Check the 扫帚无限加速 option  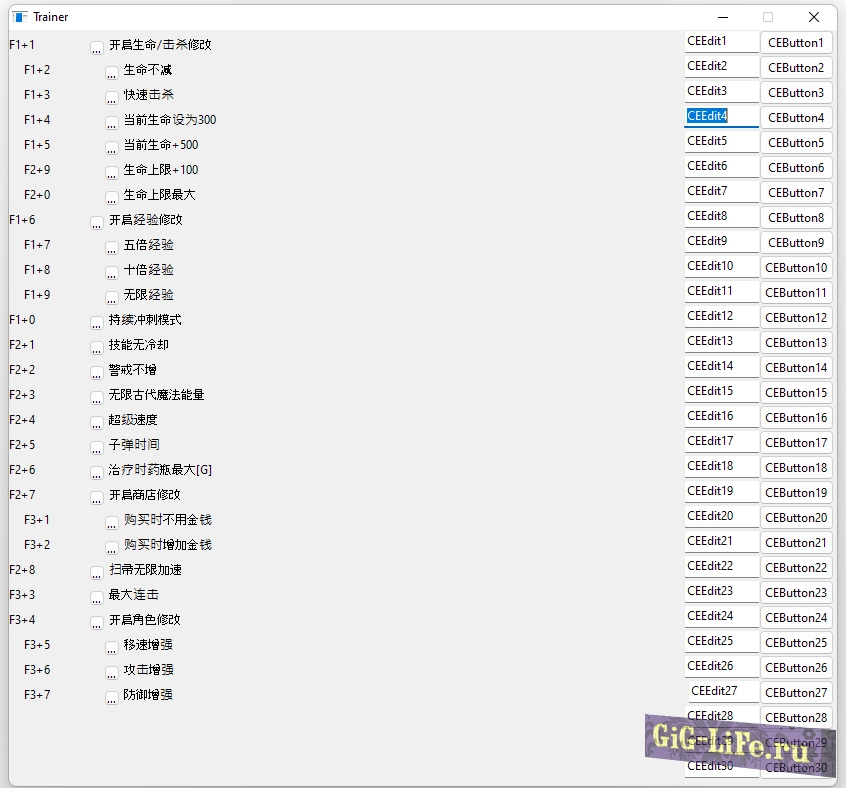click(97, 572)
